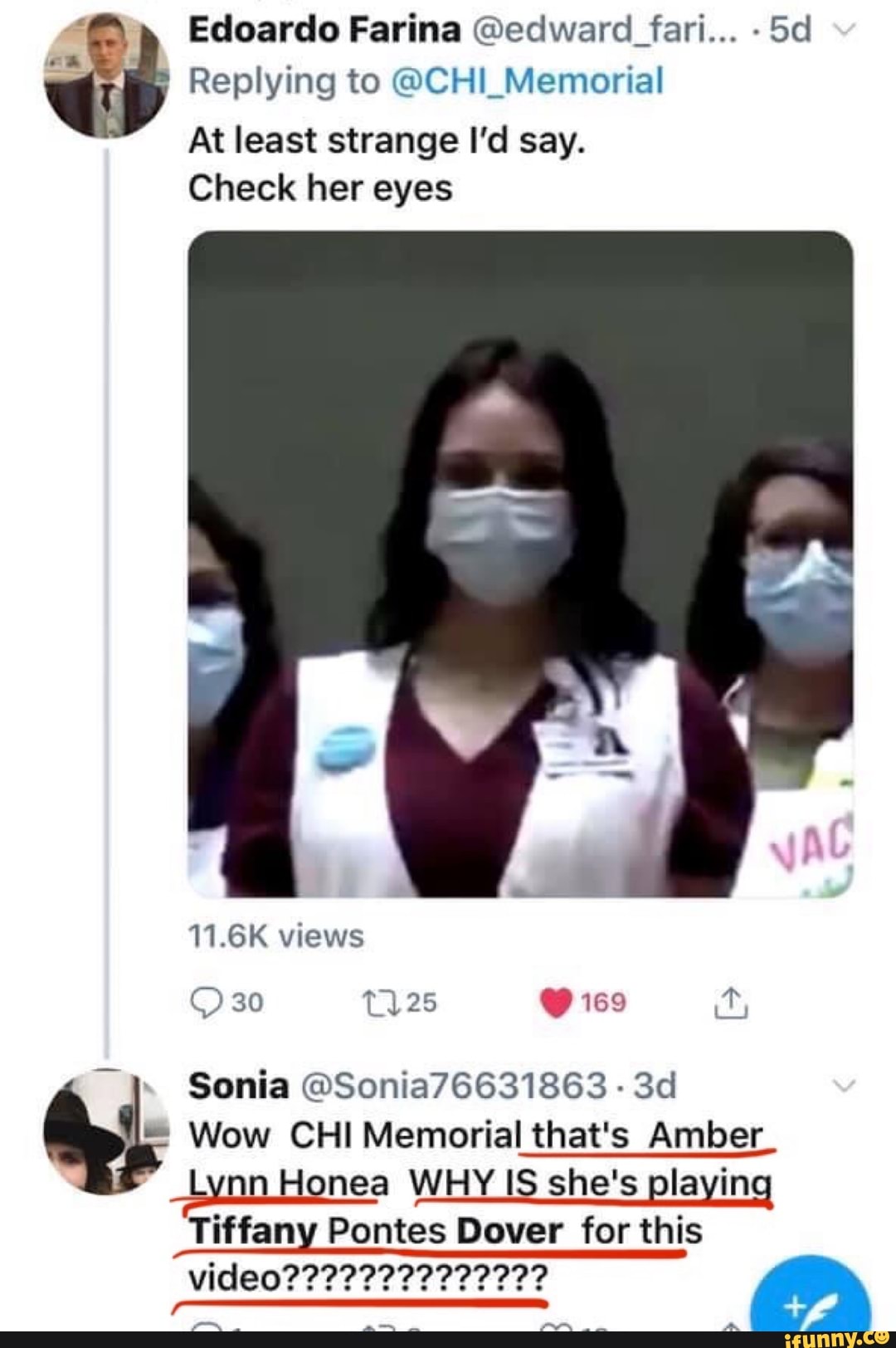Open Sonia's display name profile
The height and width of the screenshot is (1348, 896).
(239, 1085)
